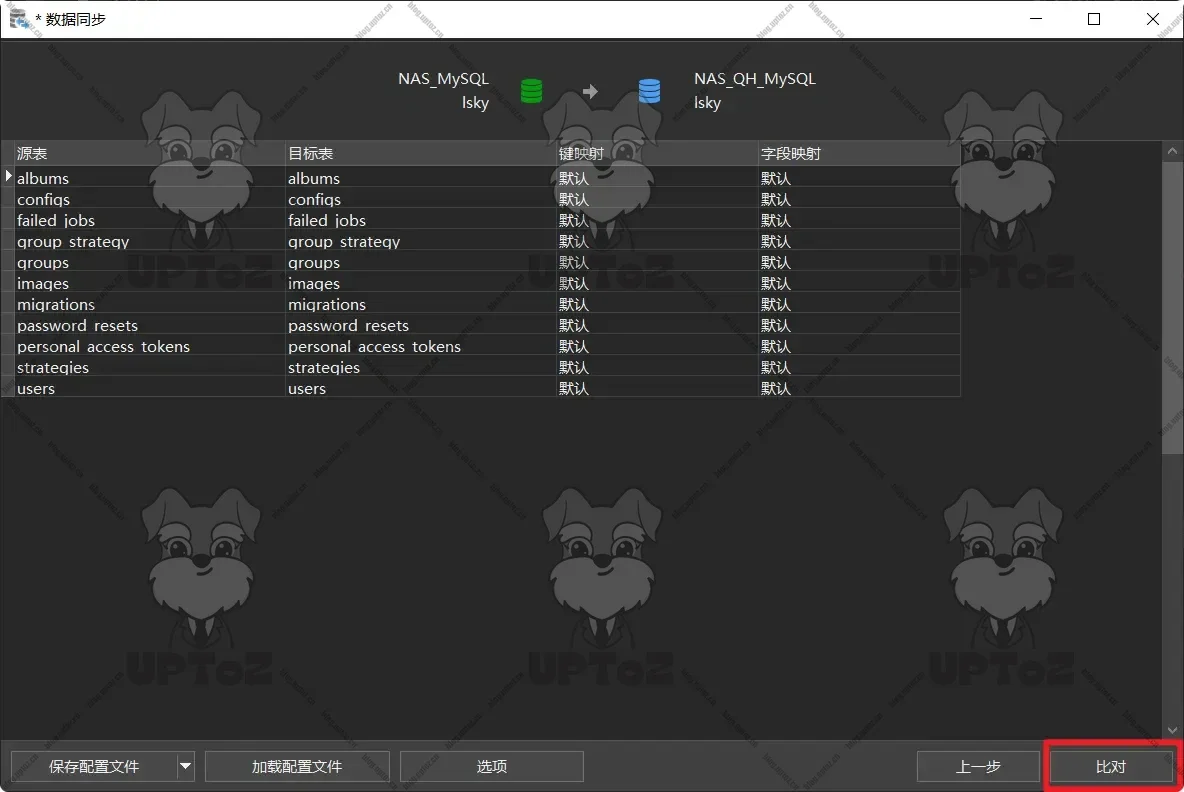The image size is (1184, 792).
Task: Click the blue target database icon
Action: [649, 91]
